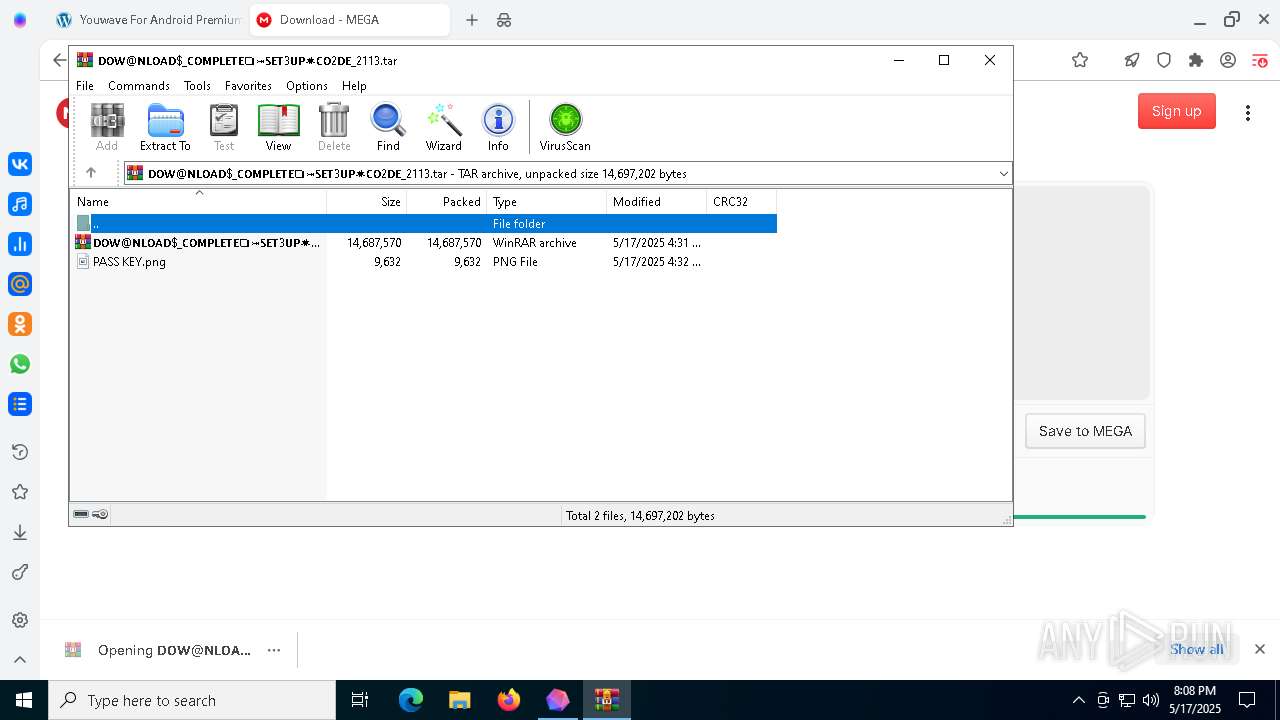This screenshot has width=1280, height=720.
Task: Open Firefox from taskbar
Action: point(509,700)
